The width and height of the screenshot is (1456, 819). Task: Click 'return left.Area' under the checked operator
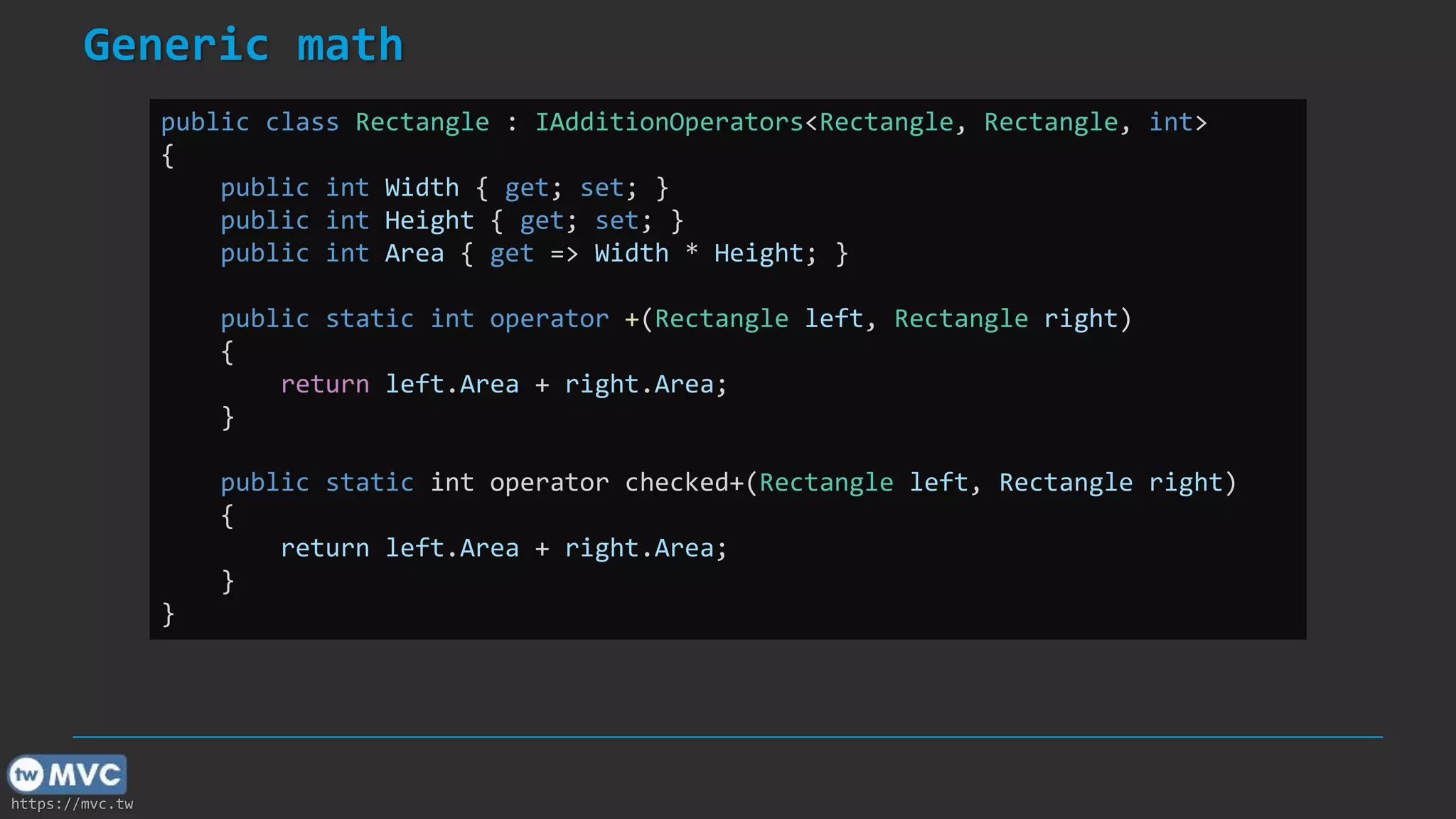400,548
